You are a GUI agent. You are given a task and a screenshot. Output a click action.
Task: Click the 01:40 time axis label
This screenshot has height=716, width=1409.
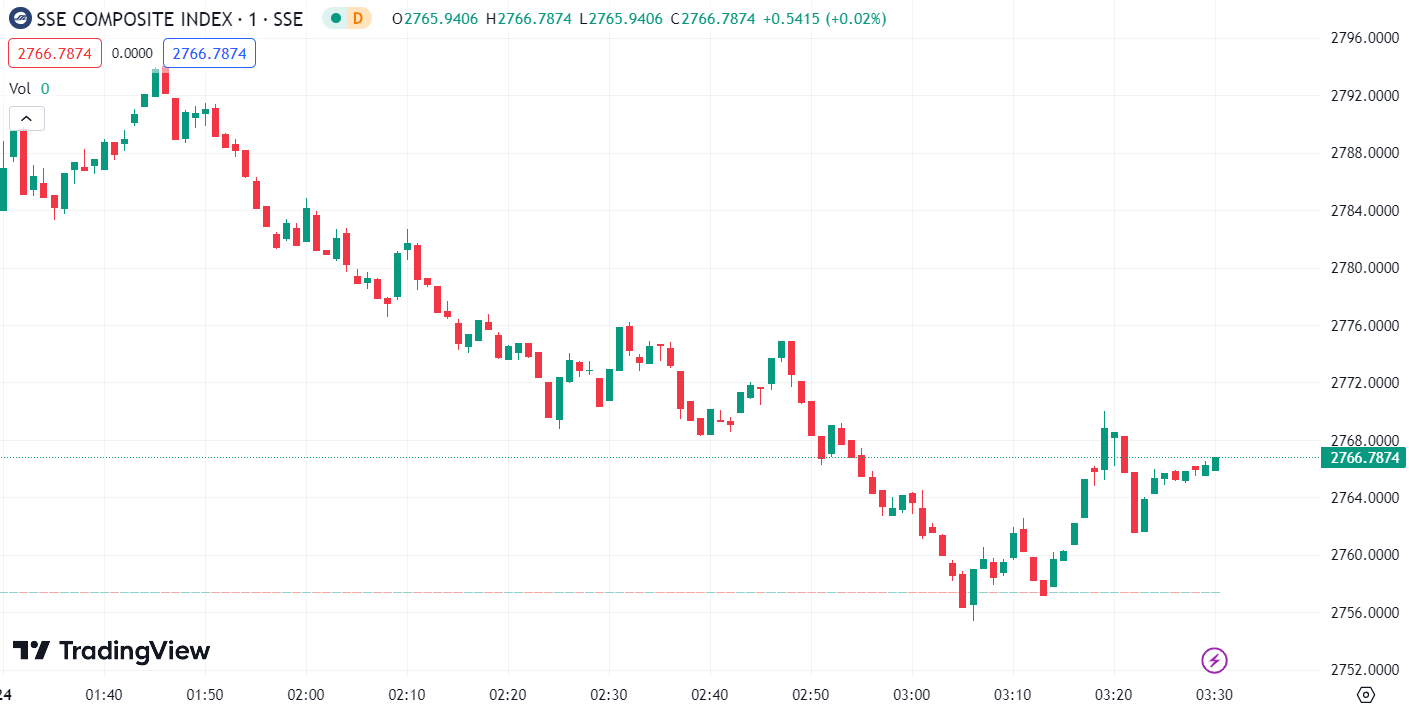[104, 695]
